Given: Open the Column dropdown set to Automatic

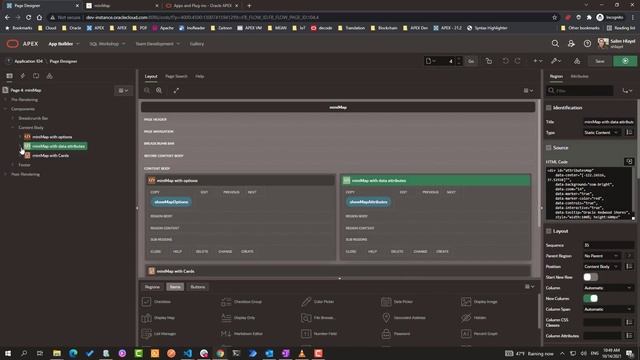Looking at the screenshot, I should click(x=608, y=288).
